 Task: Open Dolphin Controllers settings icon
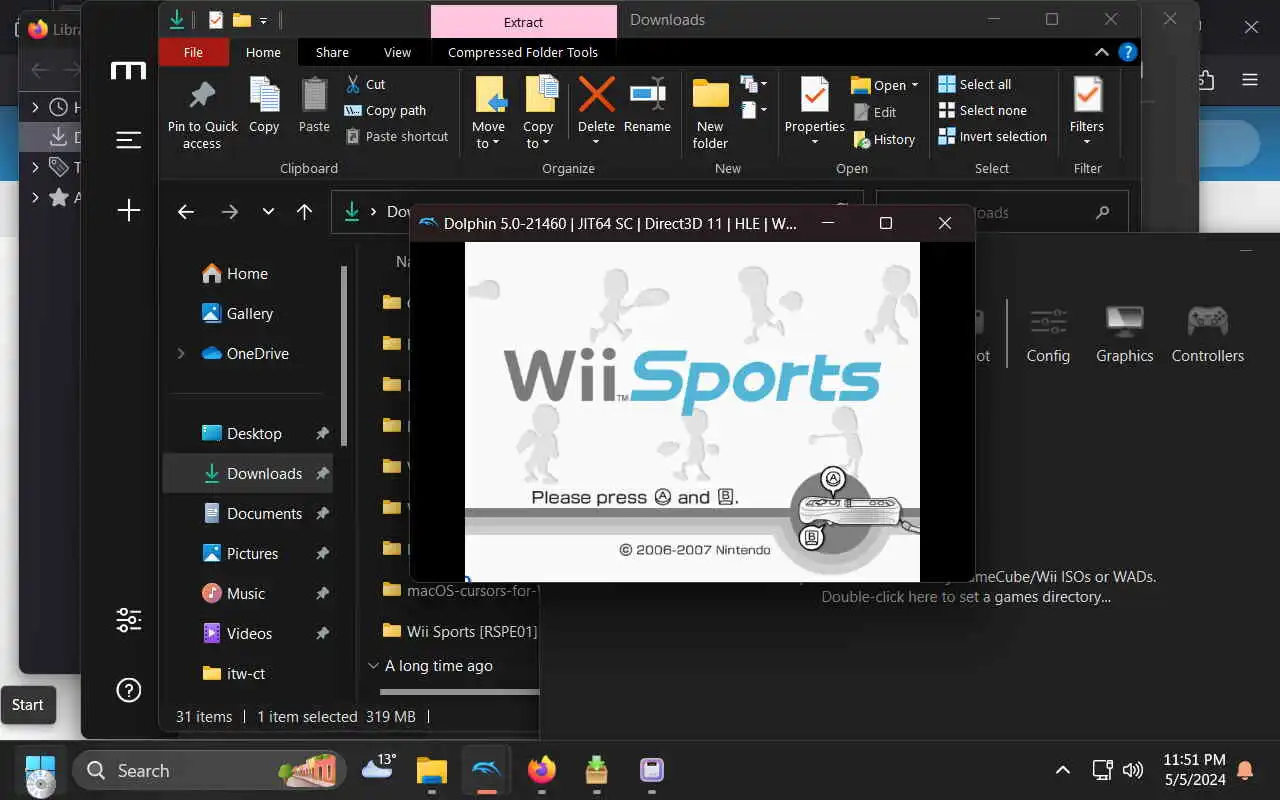pyautogui.click(x=1208, y=334)
